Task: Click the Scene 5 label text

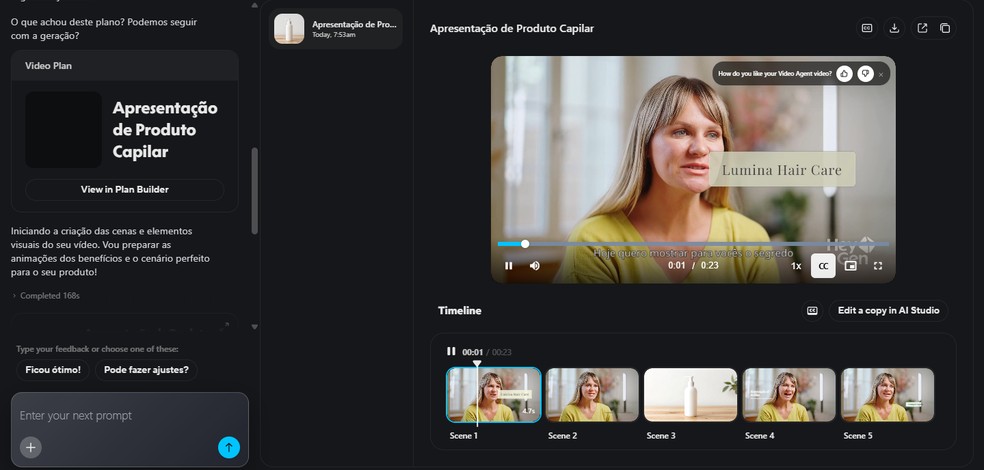Action: (x=858, y=435)
